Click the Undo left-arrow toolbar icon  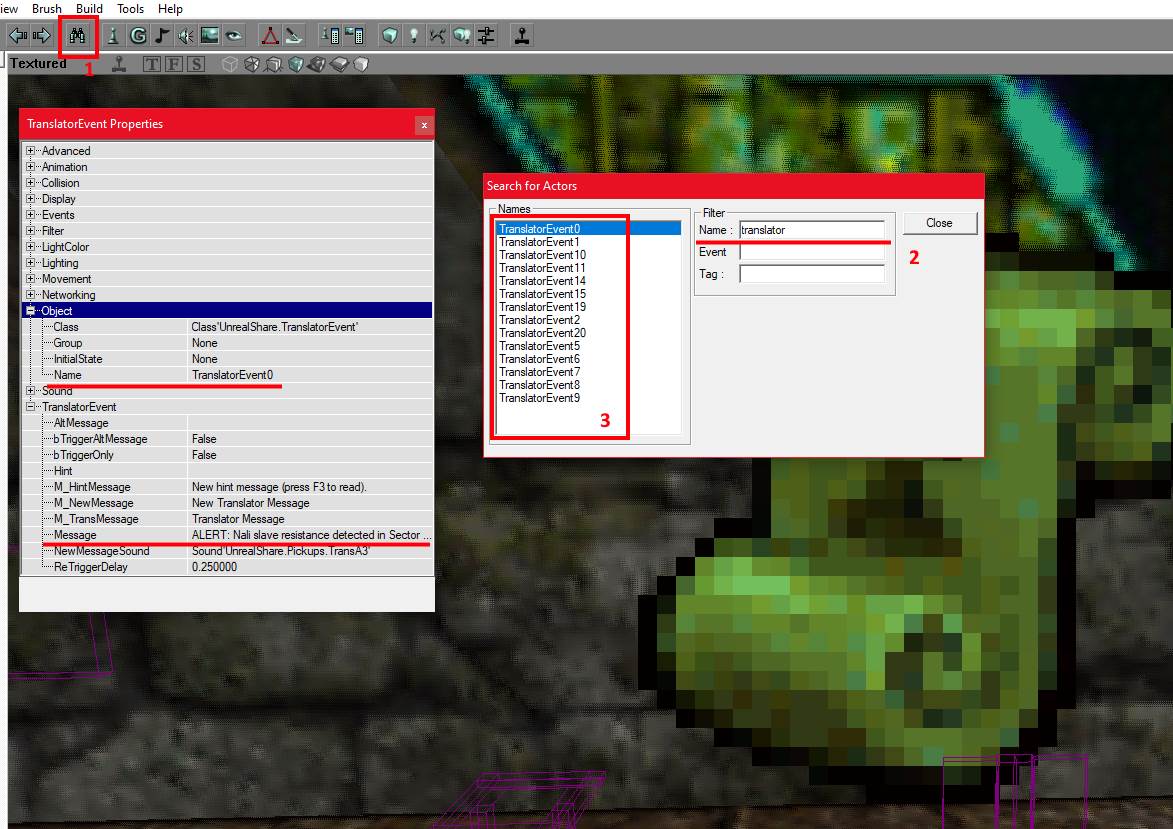pyautogui.click(x=18, y=35)
